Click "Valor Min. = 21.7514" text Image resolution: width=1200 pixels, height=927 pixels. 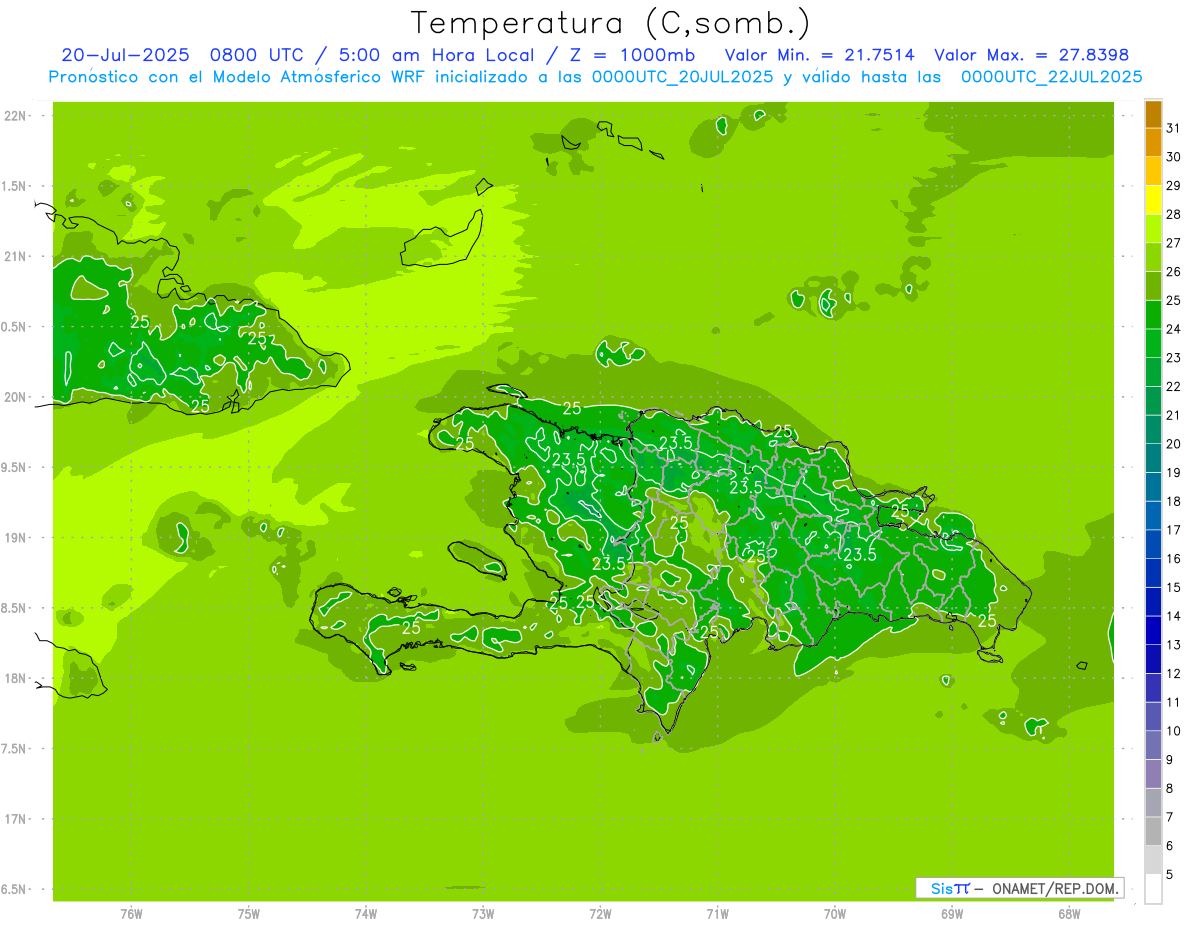pyautogui.click(x=819, y=55)
